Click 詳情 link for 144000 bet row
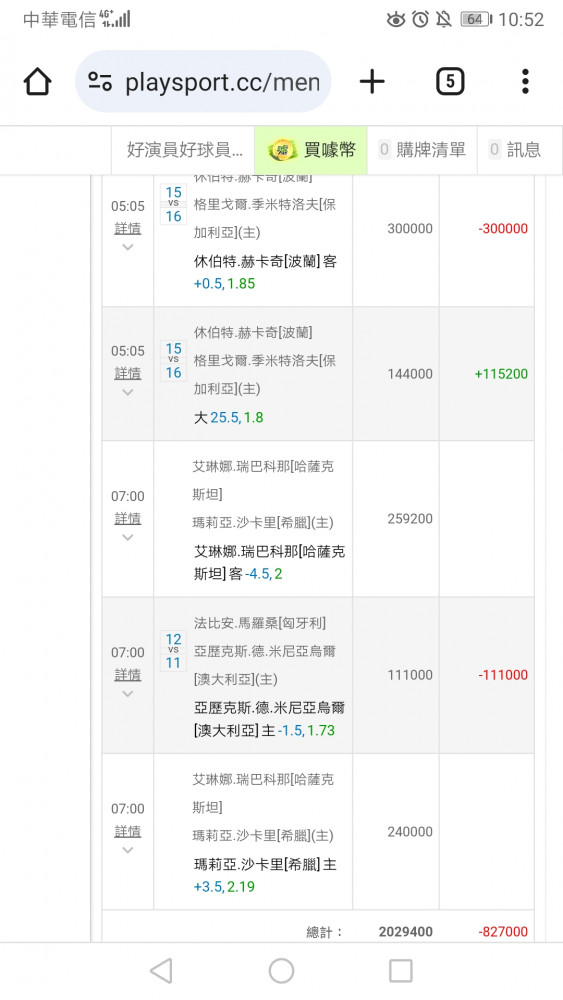The height and width of the screenshot is (1000, 563). 128,373
